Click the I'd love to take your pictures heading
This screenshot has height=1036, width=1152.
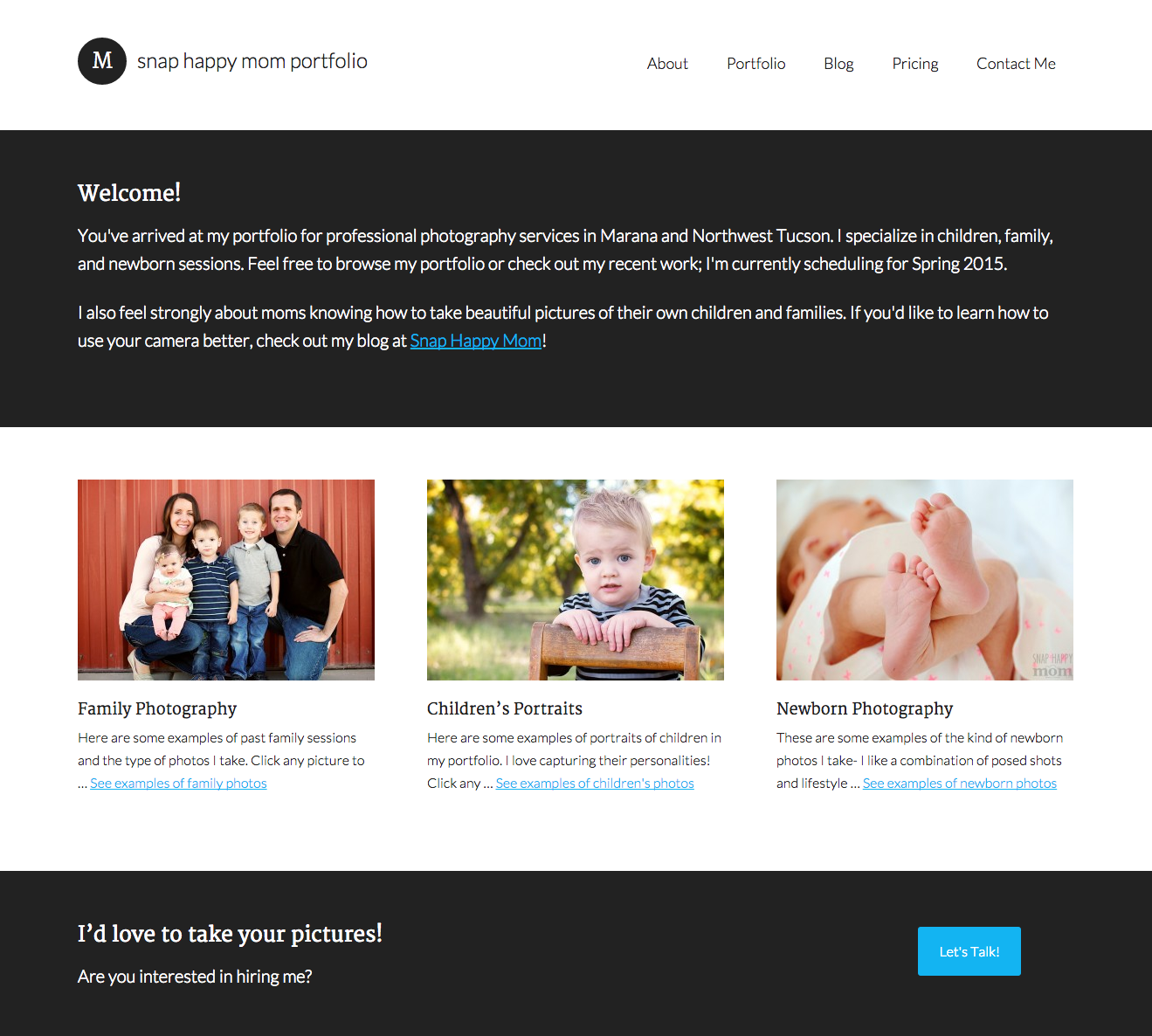point(230,934)
